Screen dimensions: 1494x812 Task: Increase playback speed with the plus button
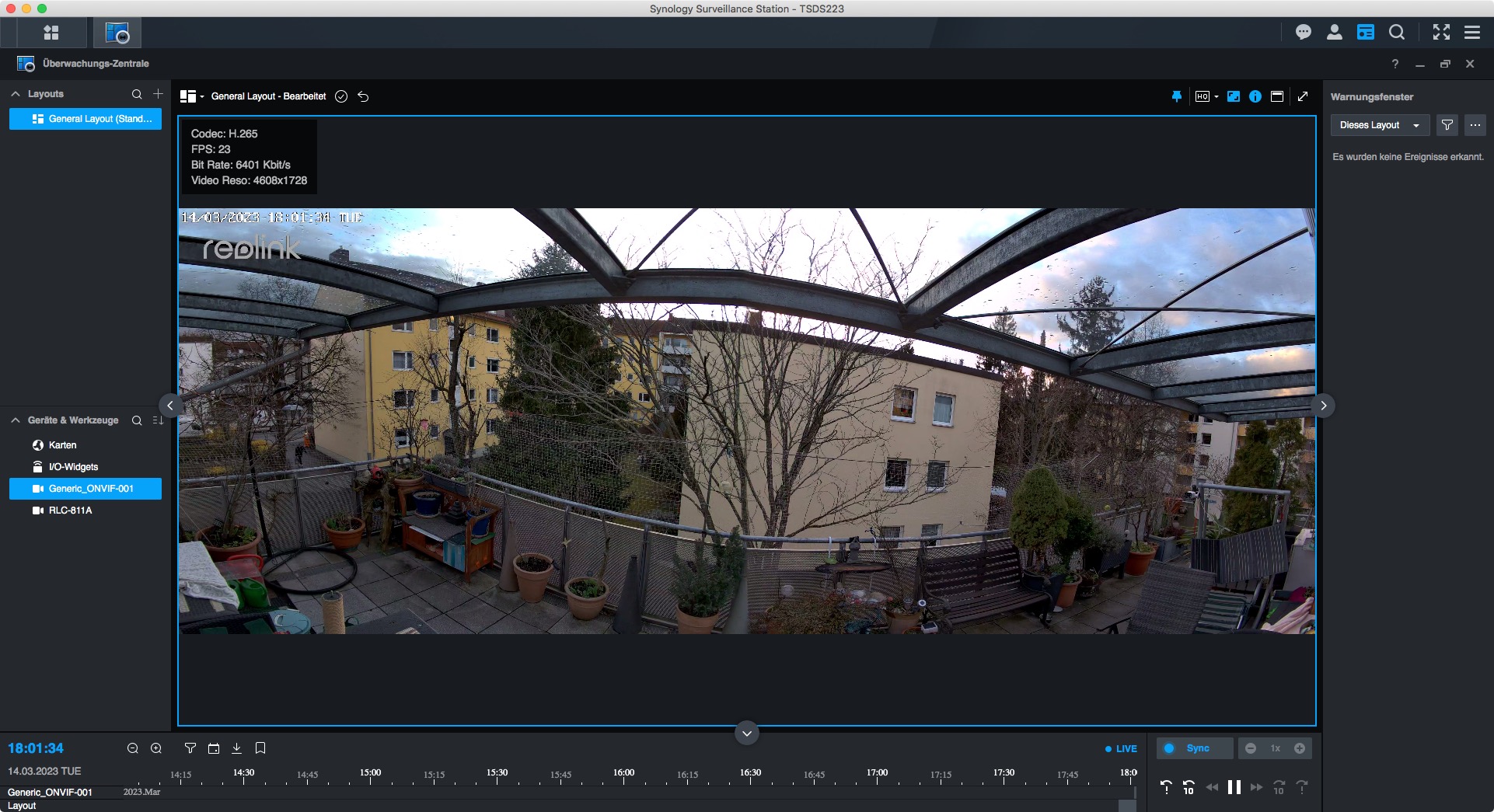pos(1300,748)
